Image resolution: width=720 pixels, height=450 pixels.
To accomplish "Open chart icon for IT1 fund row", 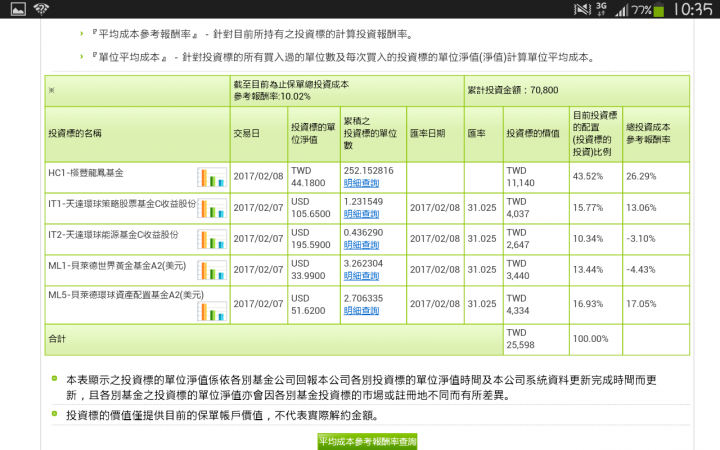I will 212,208.
